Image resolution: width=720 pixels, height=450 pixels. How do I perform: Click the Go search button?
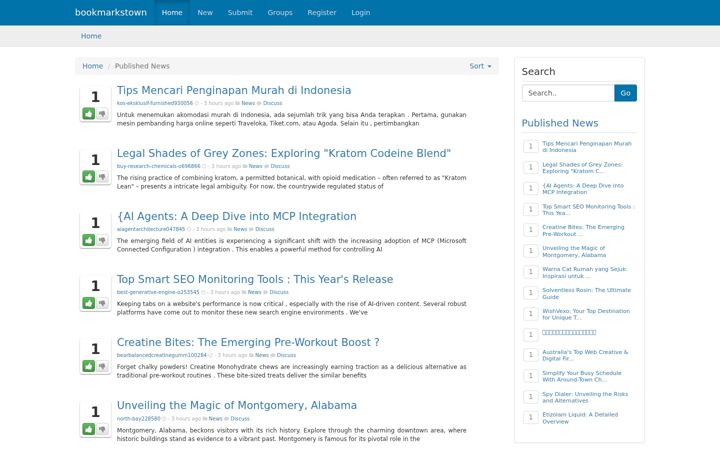[x=625, y=93]
